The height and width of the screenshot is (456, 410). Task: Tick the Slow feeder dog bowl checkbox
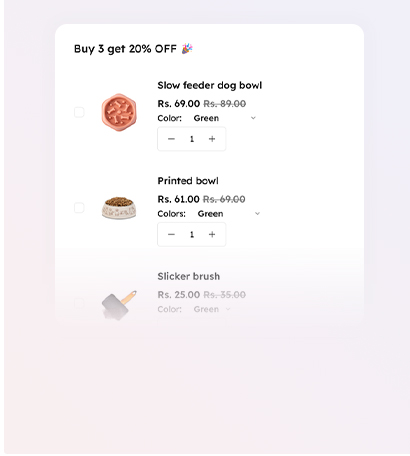pos(79,112)
